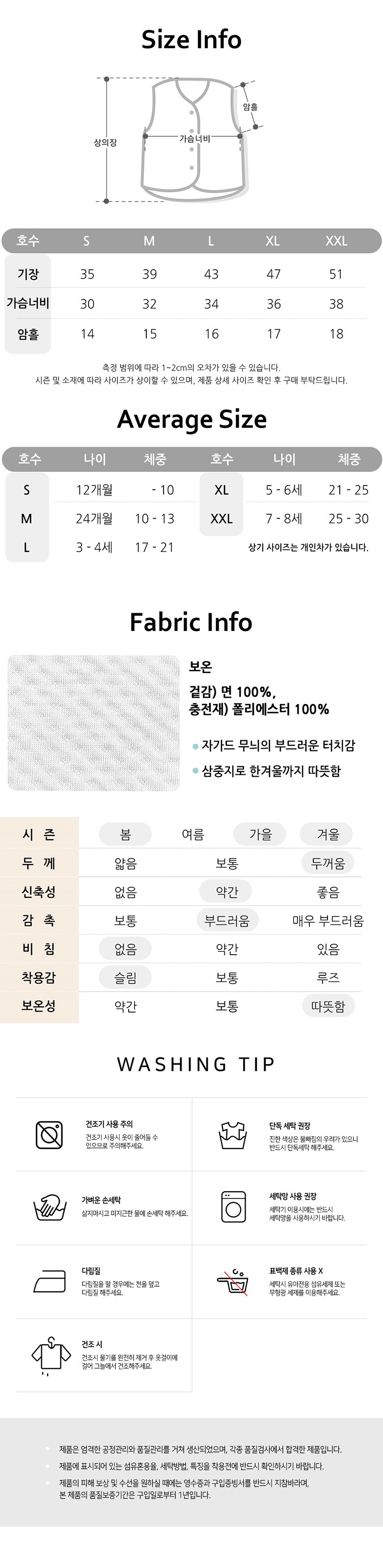This screenshot has height=1568, width=383.
Task: Select the 부드러움 texture option
Action: (226, 920)
